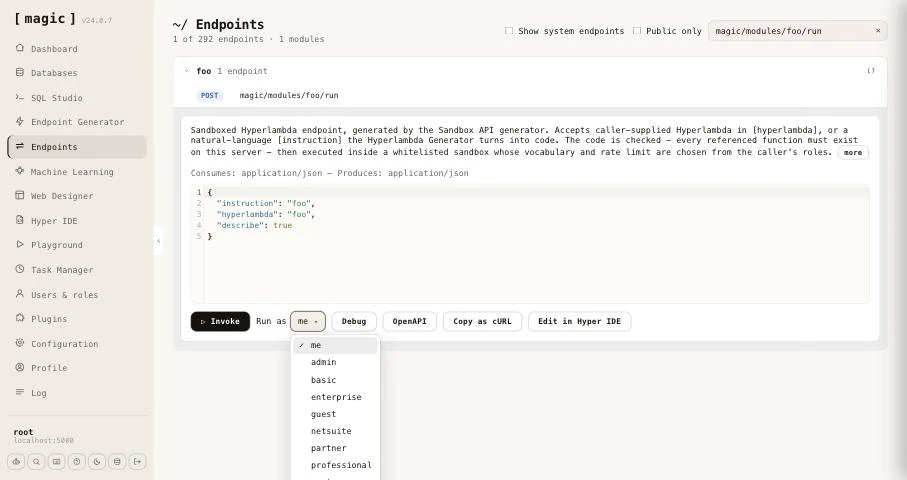
Task: Click the Endpoint Generator lightning icon
Action: (x=20, y=121)
